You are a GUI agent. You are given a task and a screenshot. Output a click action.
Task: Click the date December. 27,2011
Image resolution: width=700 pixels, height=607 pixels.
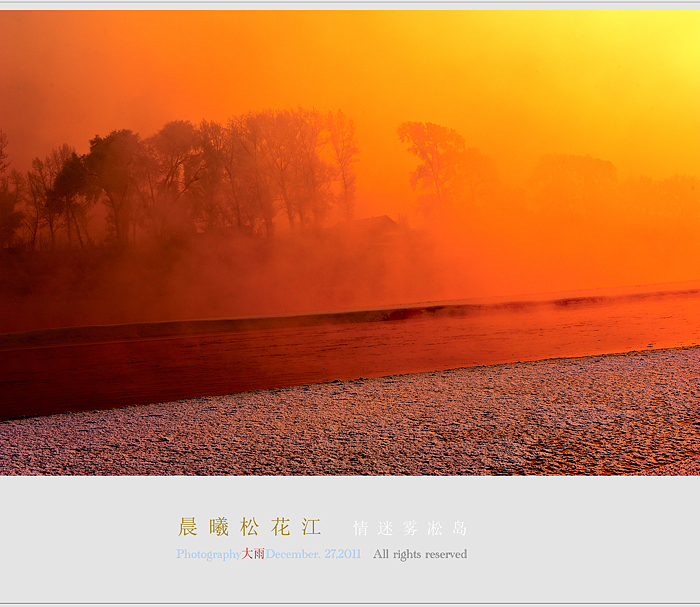pyautogui.click(x=313, y=554)
